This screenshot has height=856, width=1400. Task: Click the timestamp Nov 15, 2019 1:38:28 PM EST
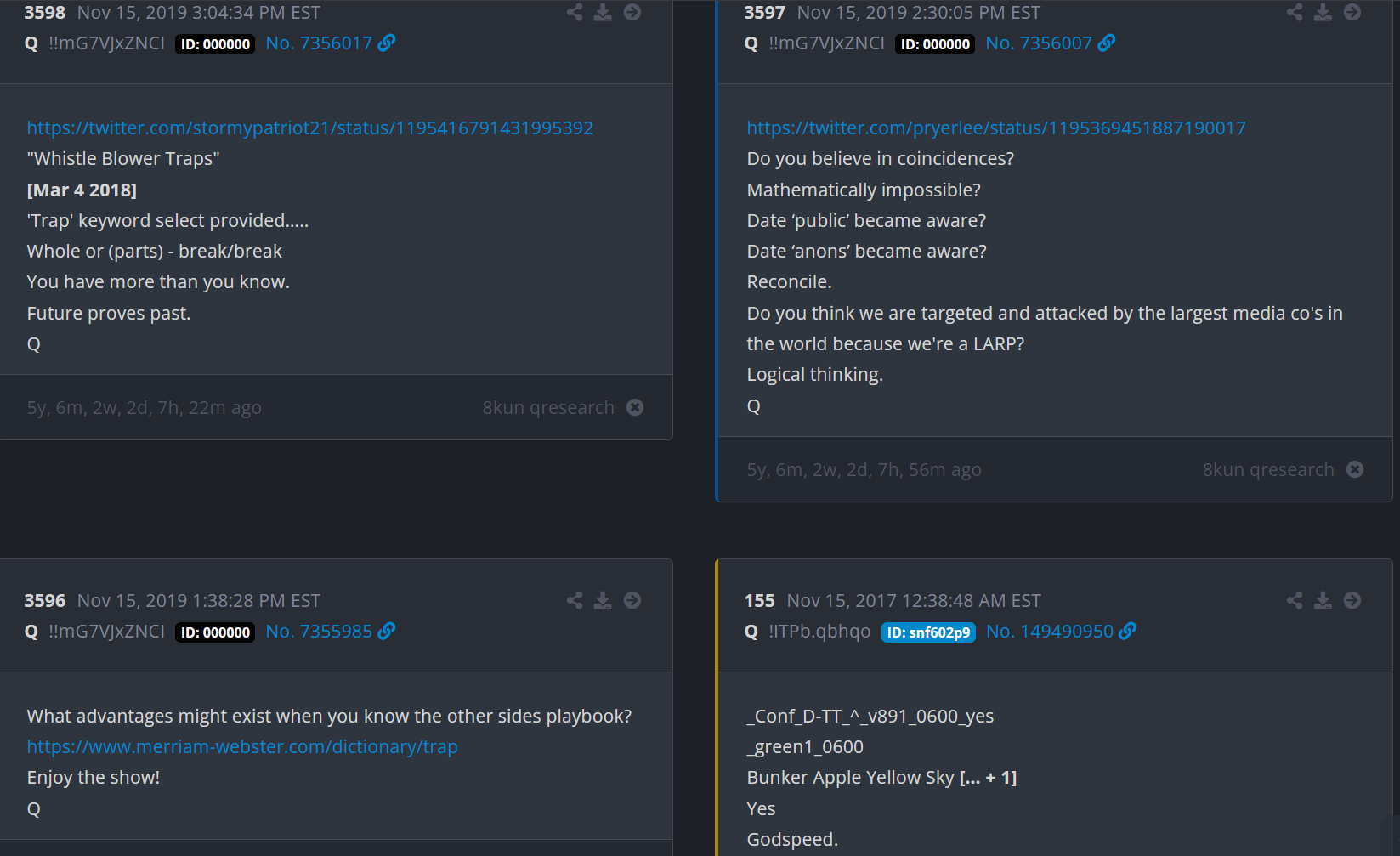tap(199, 600)
